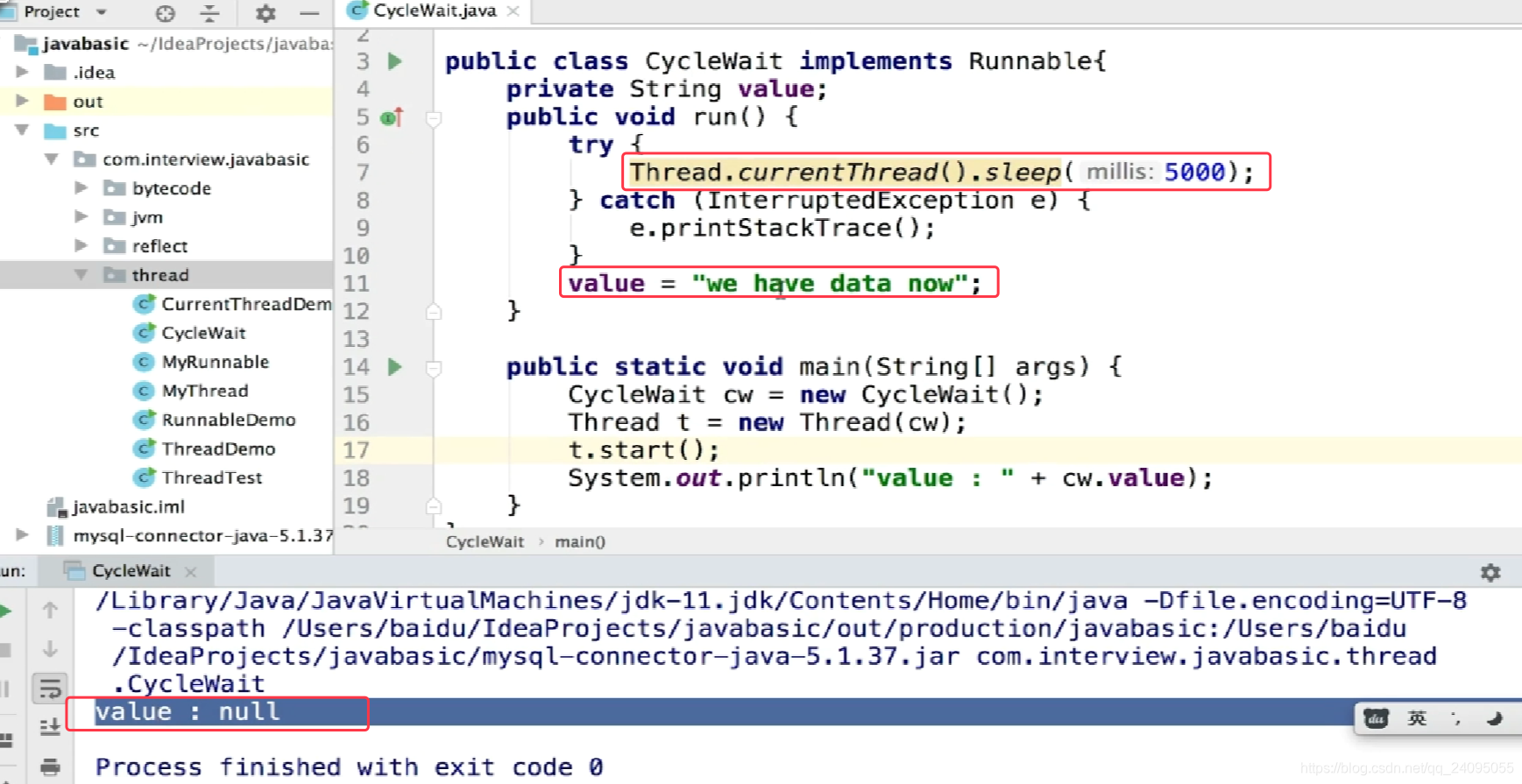Image resolution: width=1522 pixels, height=784 pixels.
Task: Click CycleWait in the breadcrumb bar
Action: (485, 541)
